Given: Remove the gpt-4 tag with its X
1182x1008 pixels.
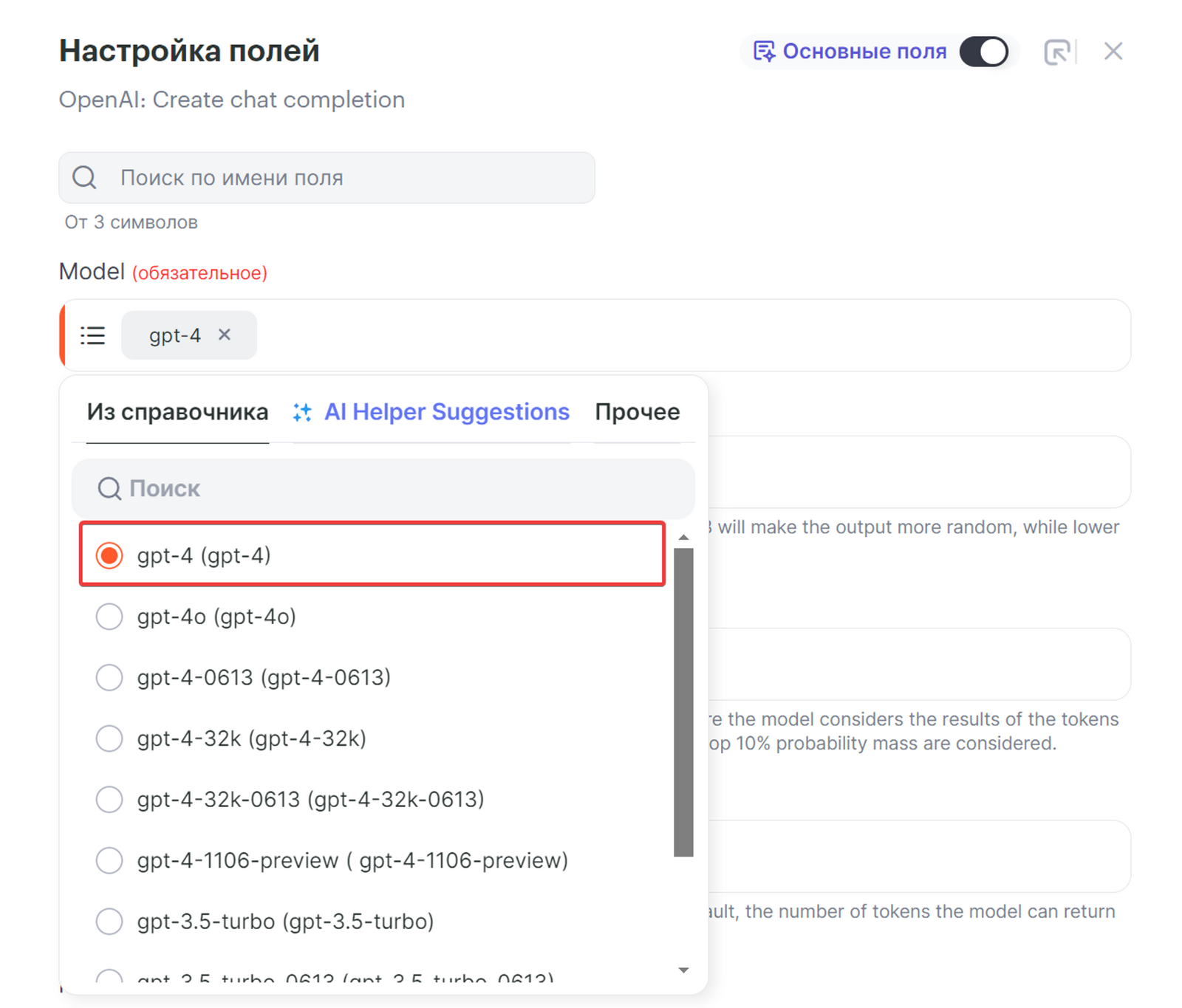Looking at the screenshot, I should point(225,335).
